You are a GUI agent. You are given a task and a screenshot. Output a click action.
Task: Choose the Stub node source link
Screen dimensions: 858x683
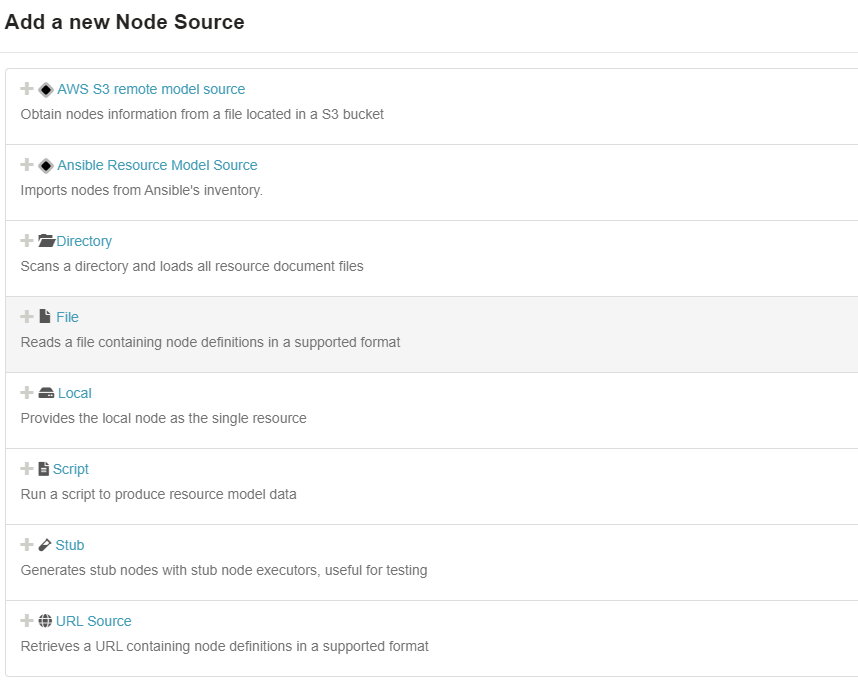click(70, 545)
